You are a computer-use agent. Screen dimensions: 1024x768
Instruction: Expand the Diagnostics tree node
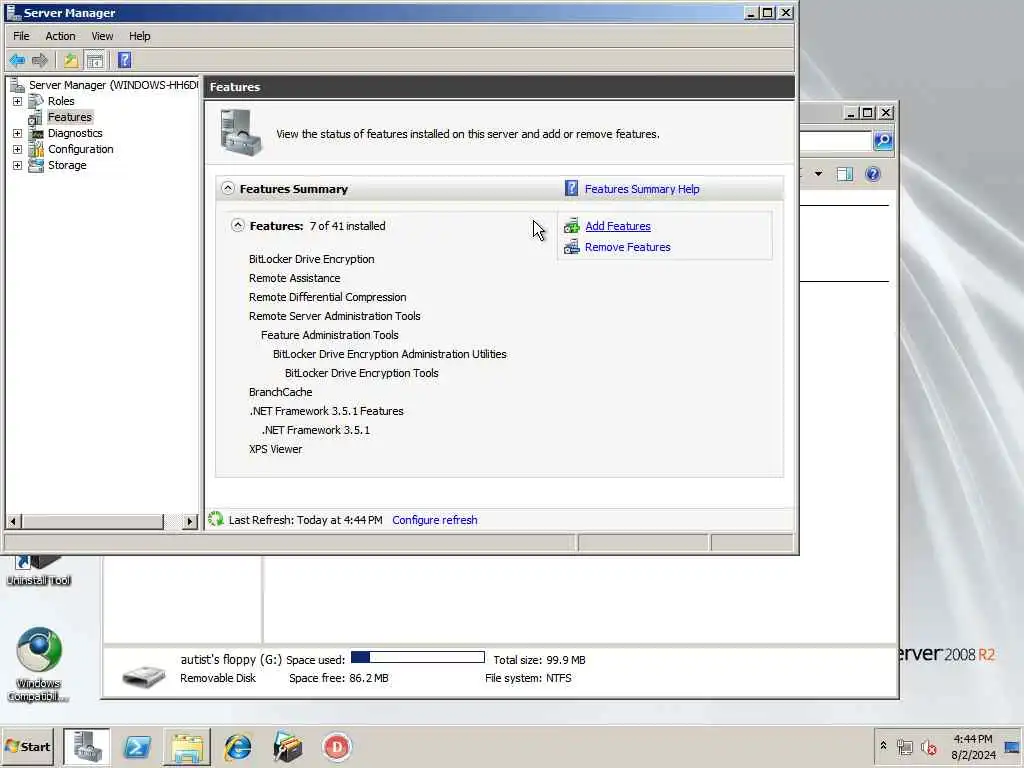click(18, 133)
